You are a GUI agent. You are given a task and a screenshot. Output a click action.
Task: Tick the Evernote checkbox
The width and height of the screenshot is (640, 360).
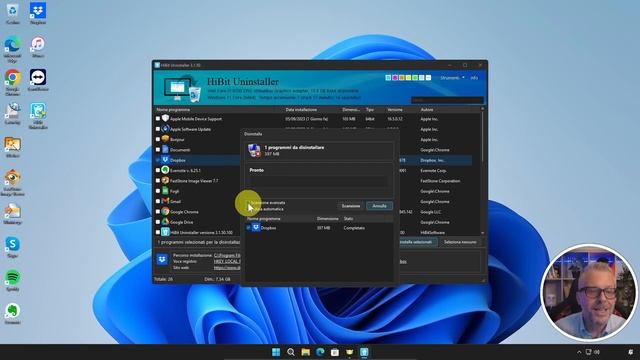[158, 170]
